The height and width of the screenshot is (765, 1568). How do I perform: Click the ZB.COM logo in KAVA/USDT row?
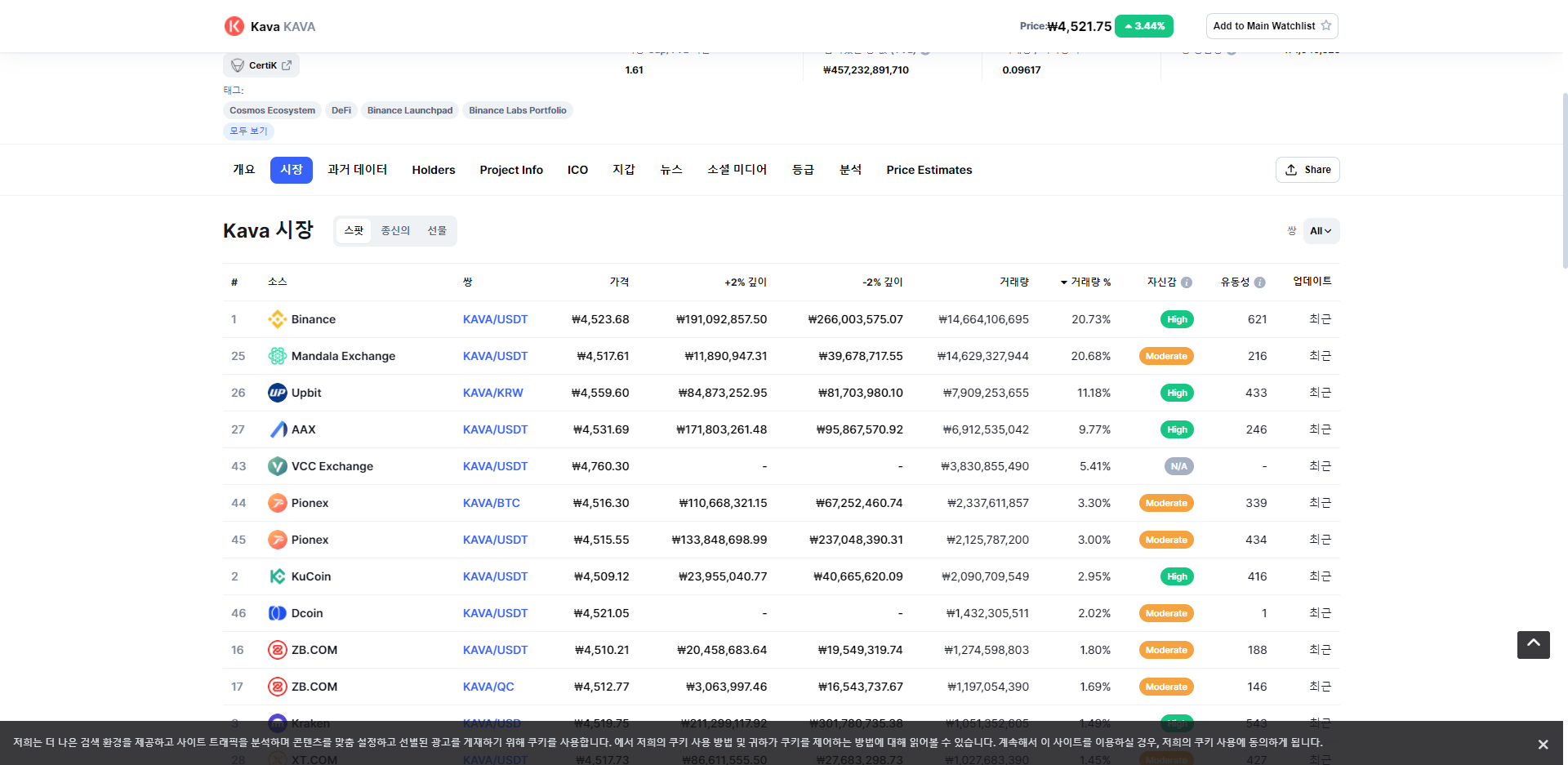[278, 650]
